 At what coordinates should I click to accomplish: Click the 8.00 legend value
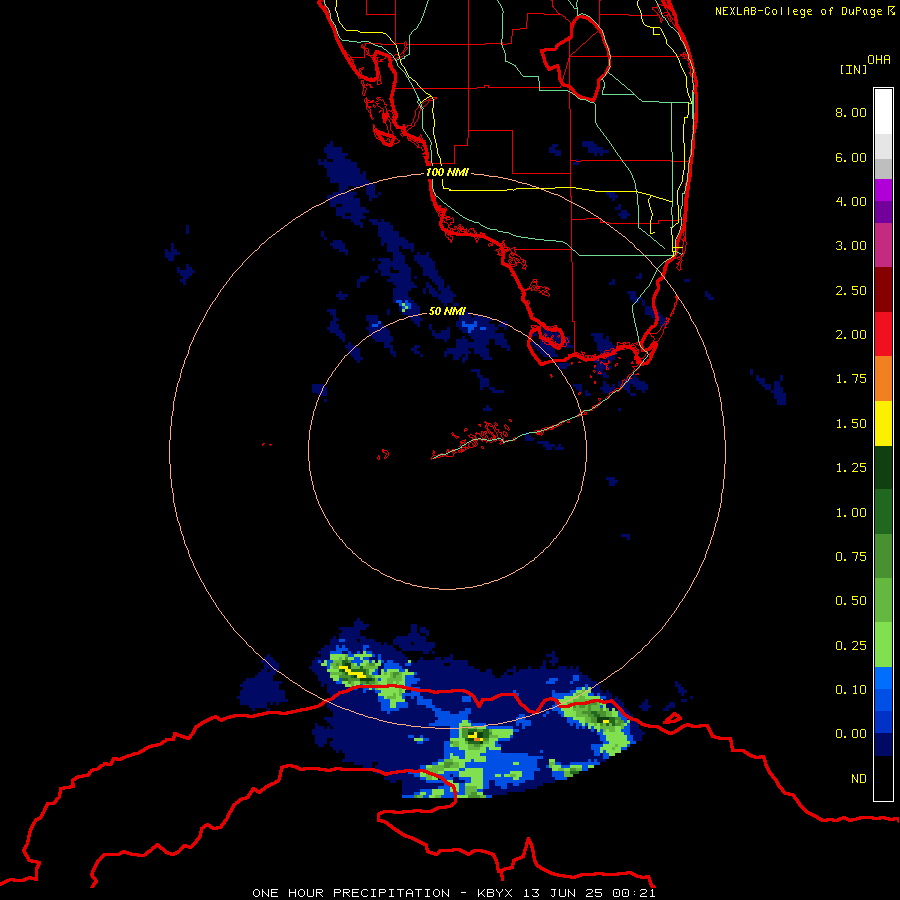851,112
